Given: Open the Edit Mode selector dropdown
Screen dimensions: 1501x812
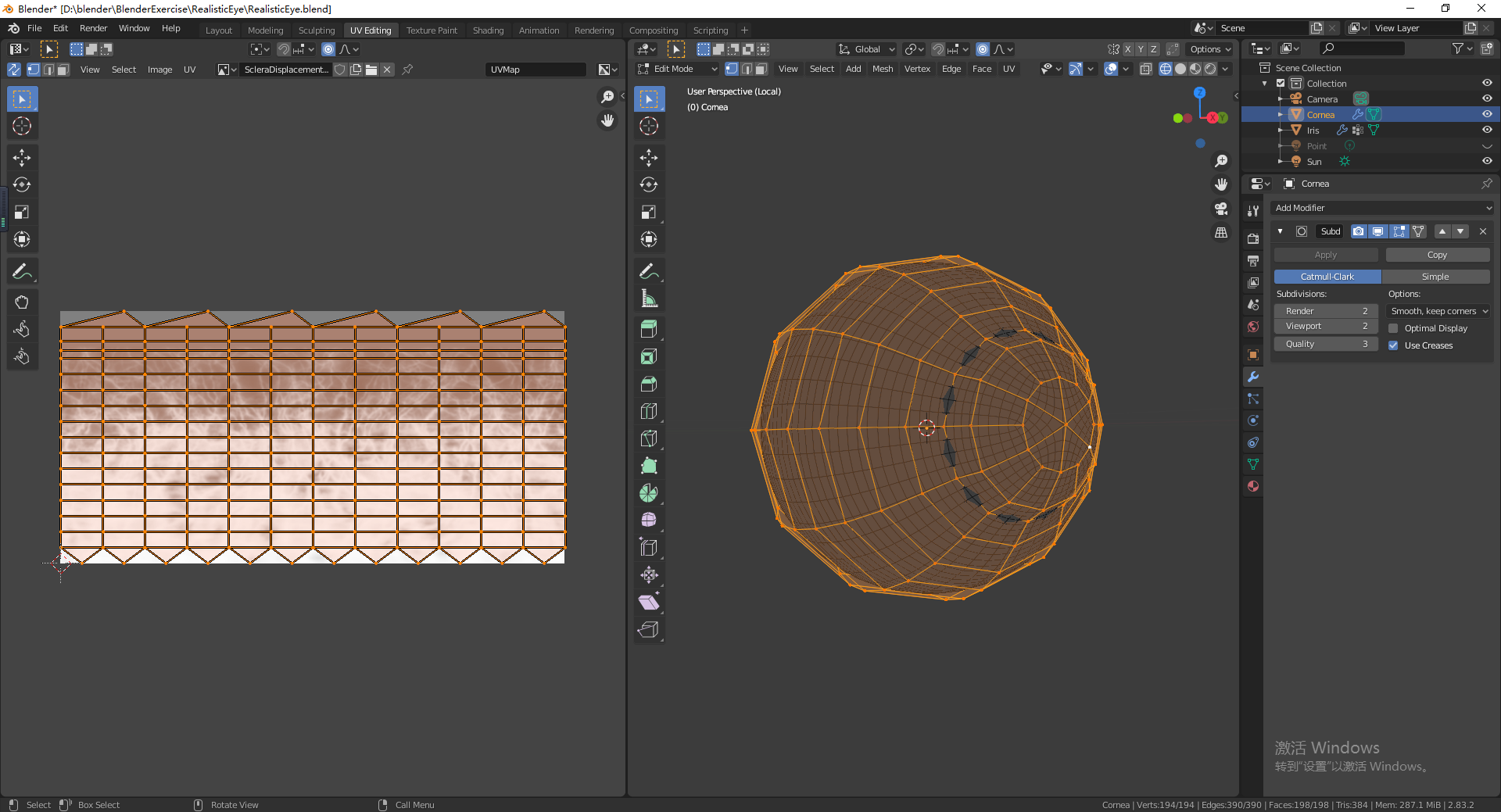Looking at the screenshot, I should [x=677, y=69].
